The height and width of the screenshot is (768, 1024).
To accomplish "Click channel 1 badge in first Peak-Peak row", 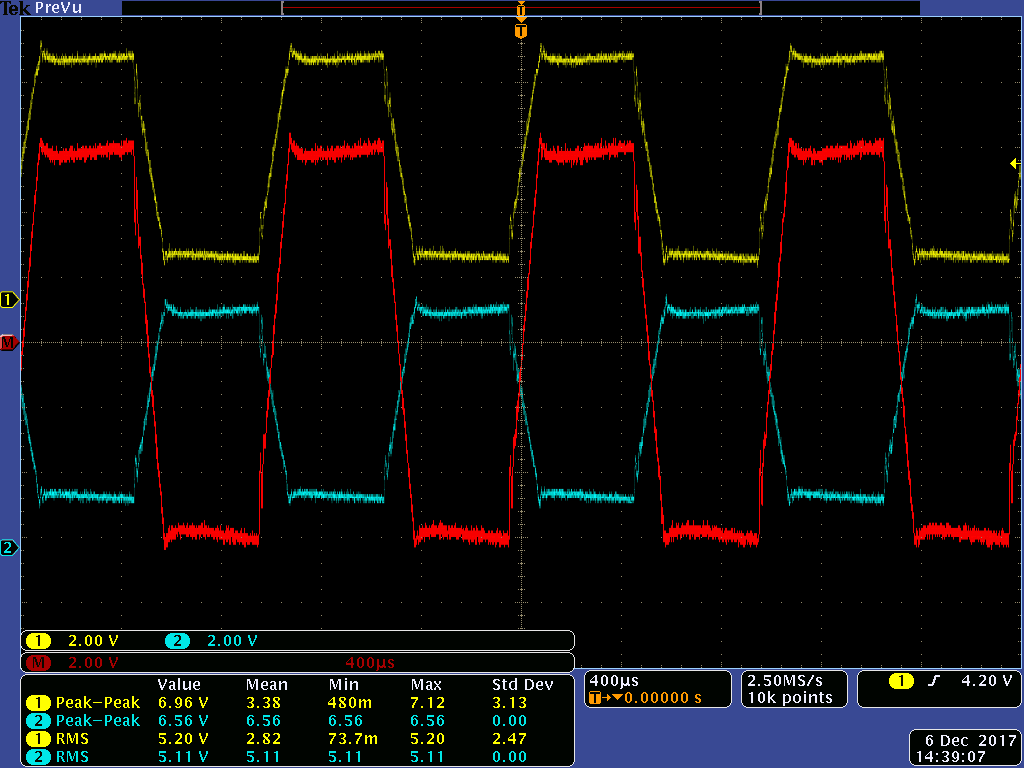I will (38, 702).
